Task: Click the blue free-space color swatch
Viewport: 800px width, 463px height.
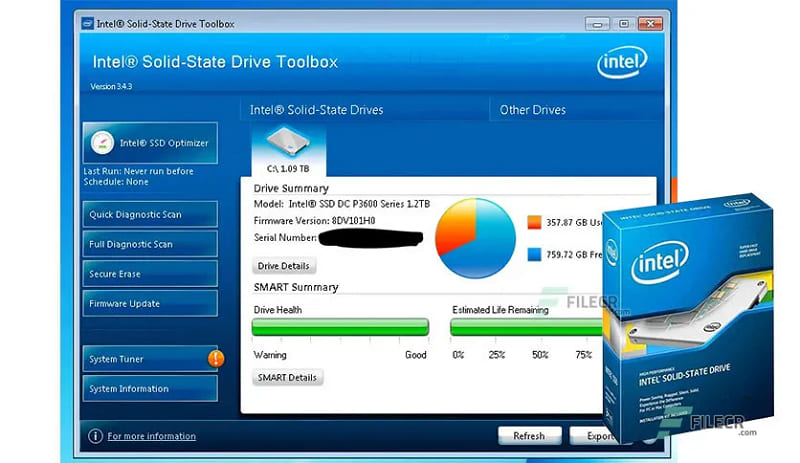Action: [534, 254]
